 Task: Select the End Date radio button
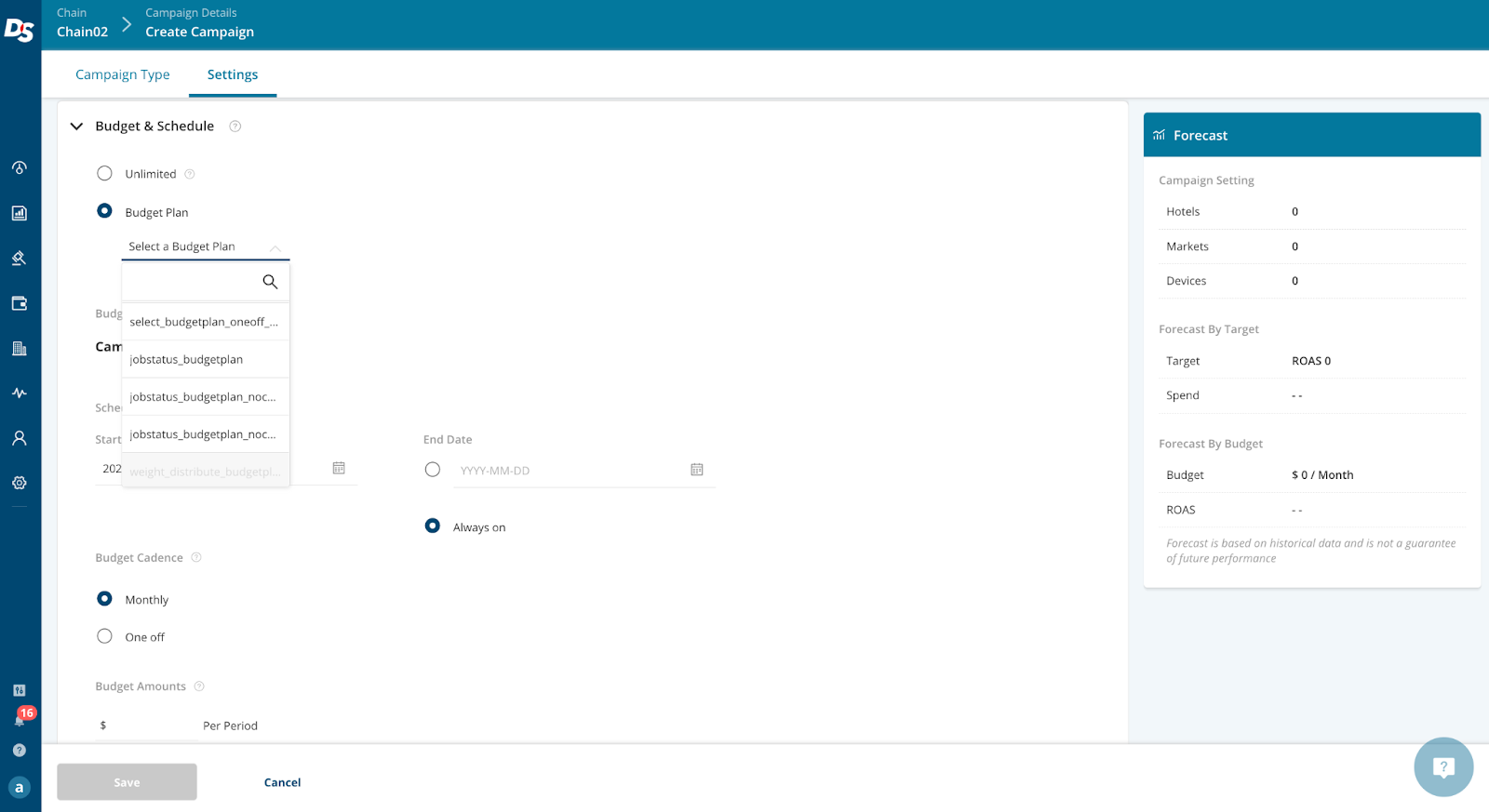click(x=433, y=470)
